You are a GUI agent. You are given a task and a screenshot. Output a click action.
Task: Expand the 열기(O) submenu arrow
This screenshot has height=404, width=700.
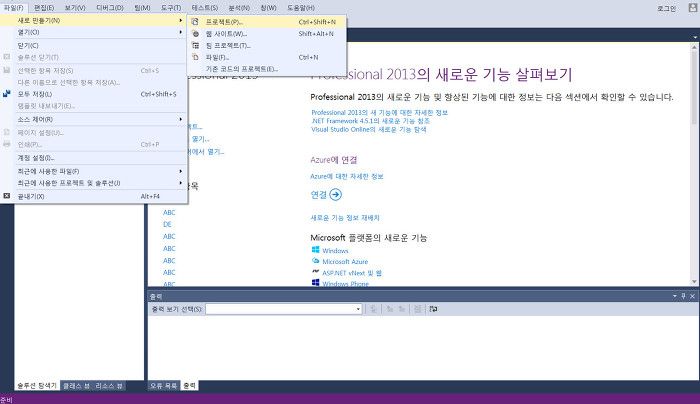[180, 32]
